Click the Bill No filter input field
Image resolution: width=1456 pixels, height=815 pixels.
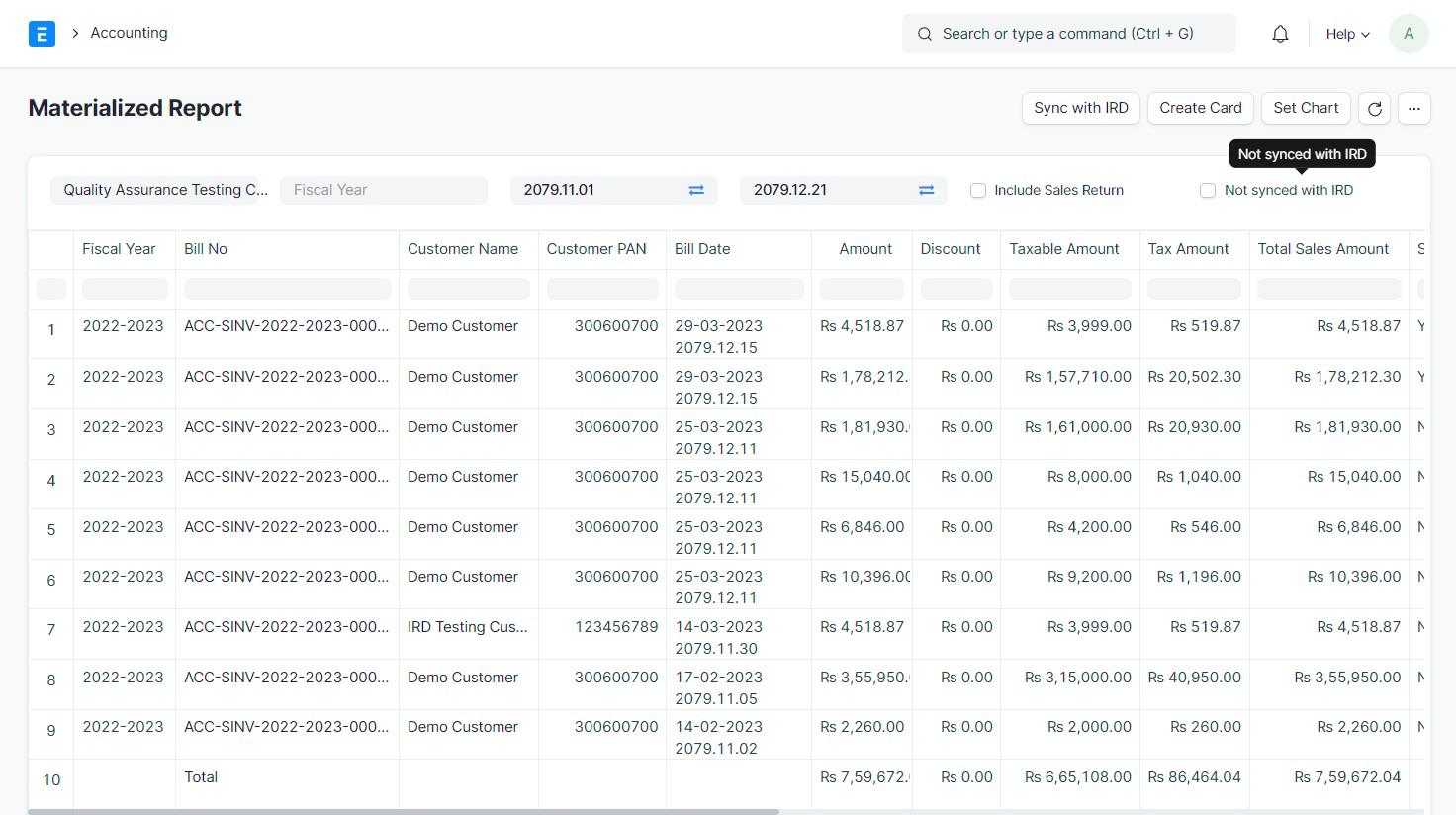click(287, 288)
